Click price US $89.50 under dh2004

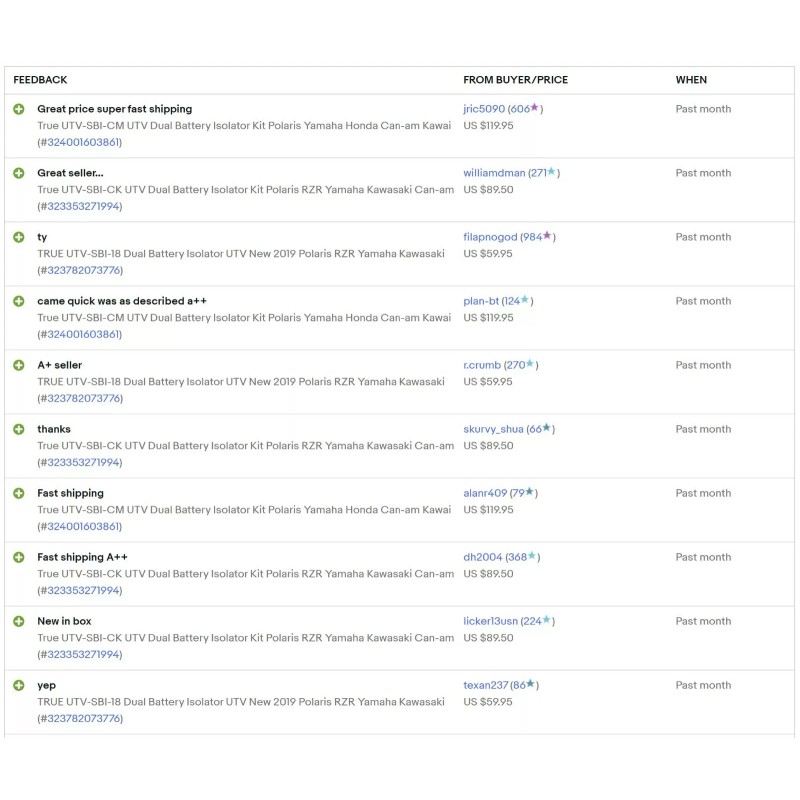(488, 574)
